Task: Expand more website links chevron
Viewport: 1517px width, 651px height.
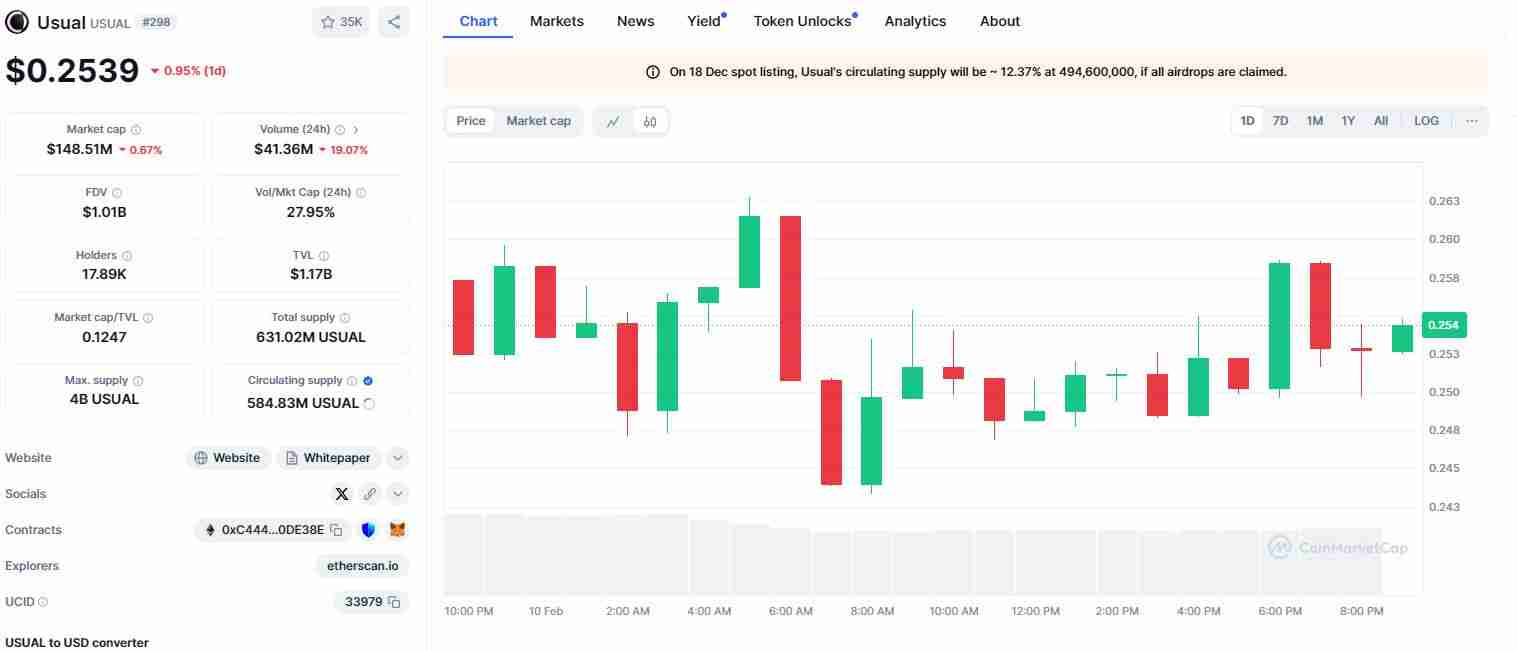Action: click(x=397, y=458)
